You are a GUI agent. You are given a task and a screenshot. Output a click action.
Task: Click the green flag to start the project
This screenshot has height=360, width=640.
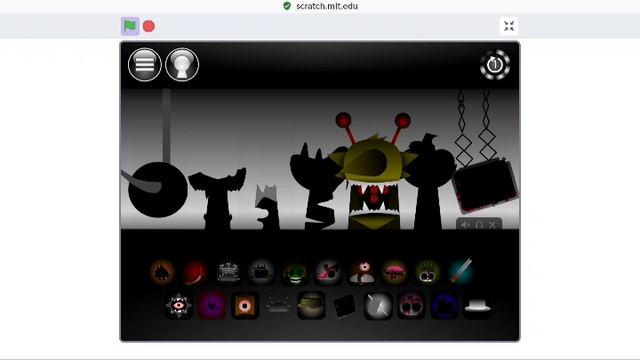[130, 26]
